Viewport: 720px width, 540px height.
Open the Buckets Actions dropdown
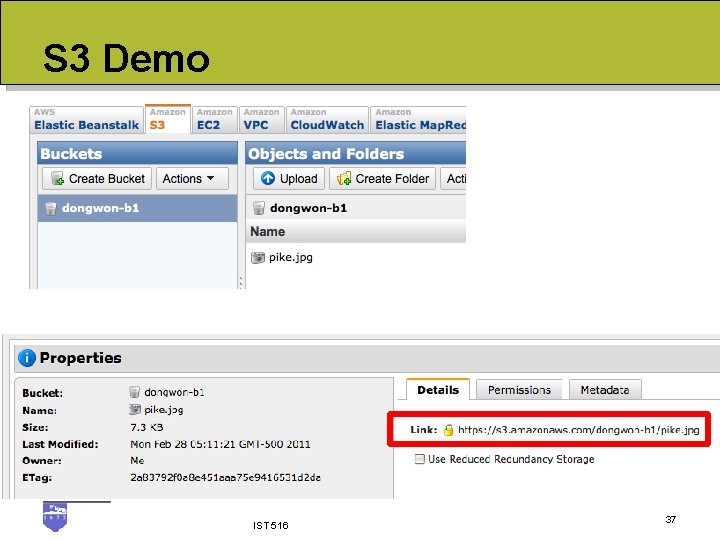point(192,179)
